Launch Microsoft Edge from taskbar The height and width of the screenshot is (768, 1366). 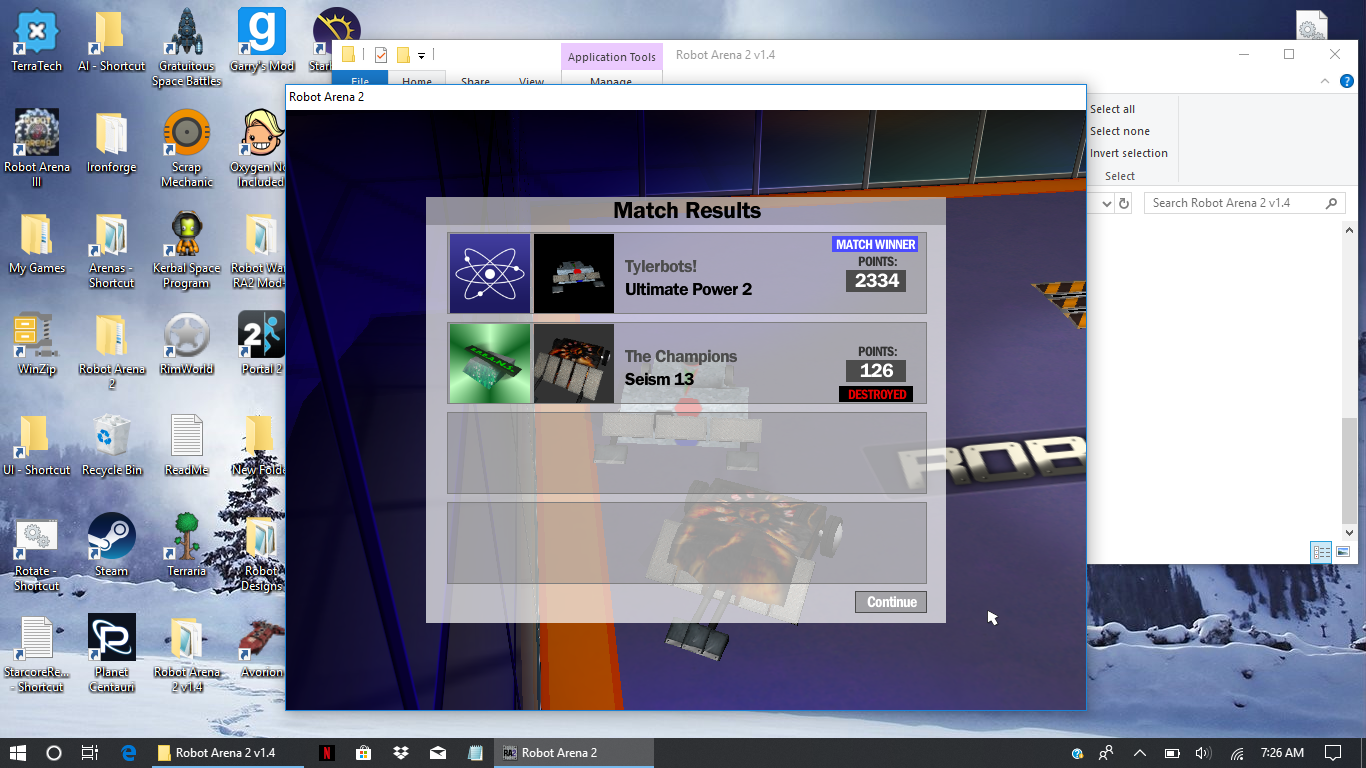128,753
